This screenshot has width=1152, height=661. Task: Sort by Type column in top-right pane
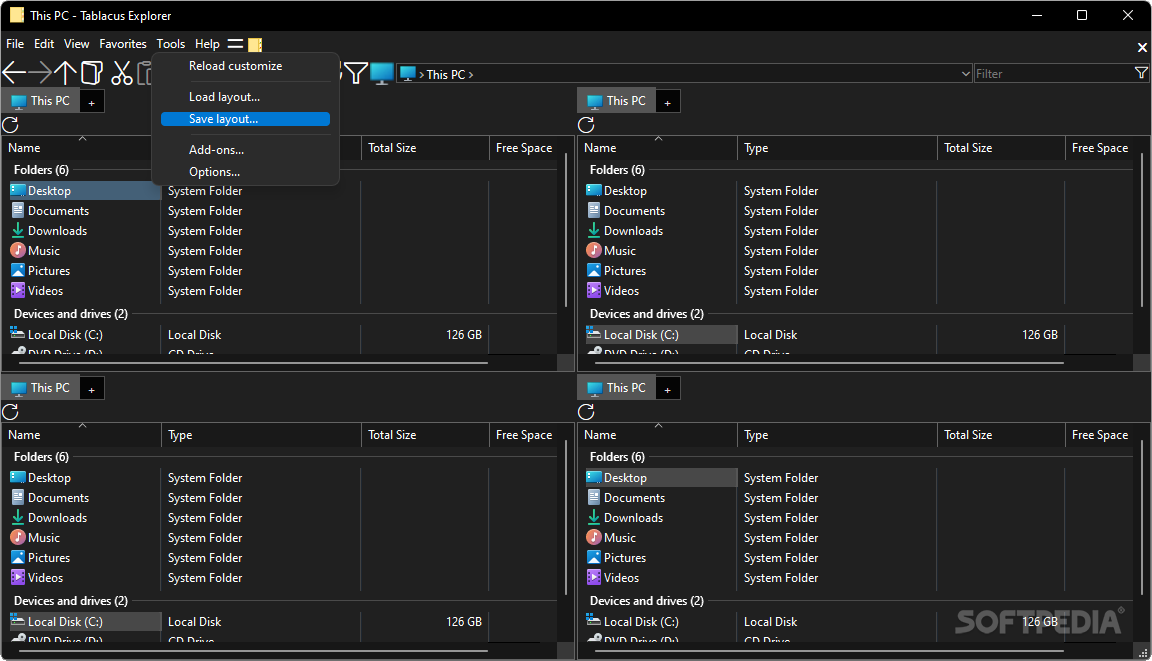[x=837, y=148]
